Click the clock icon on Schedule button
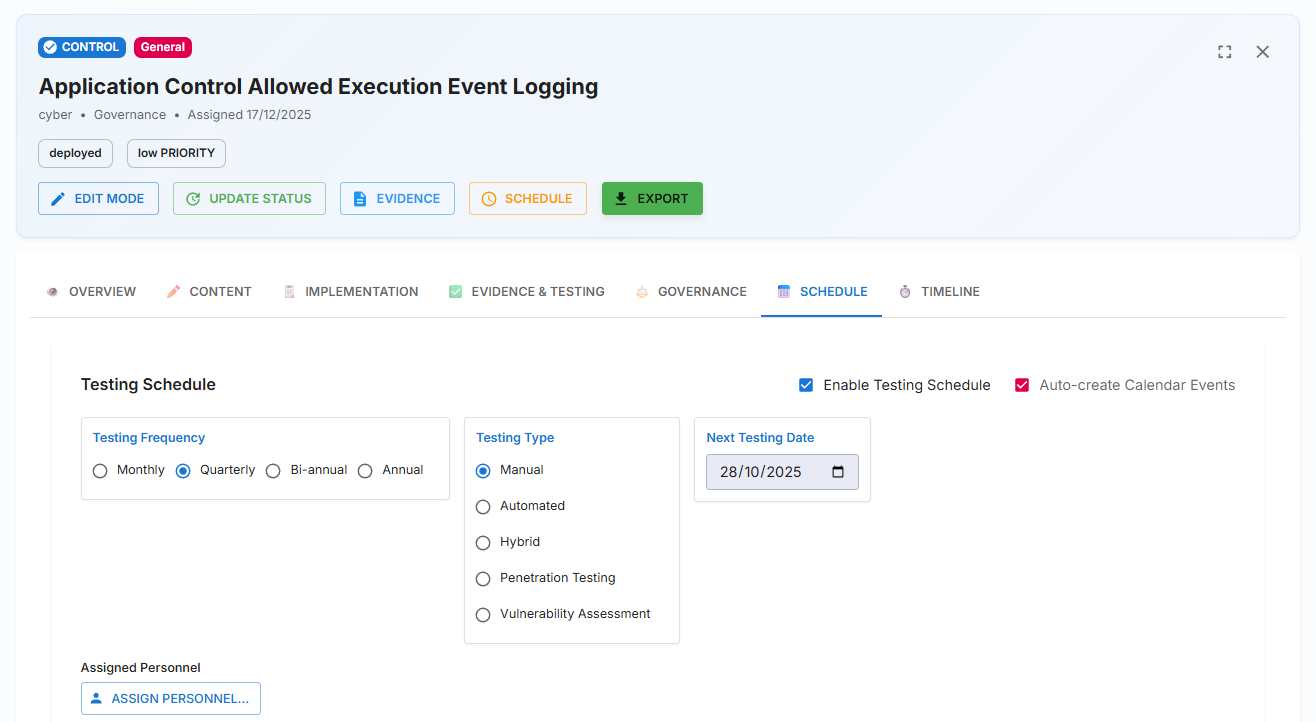The image size is (1316, 722). [488, 199]
